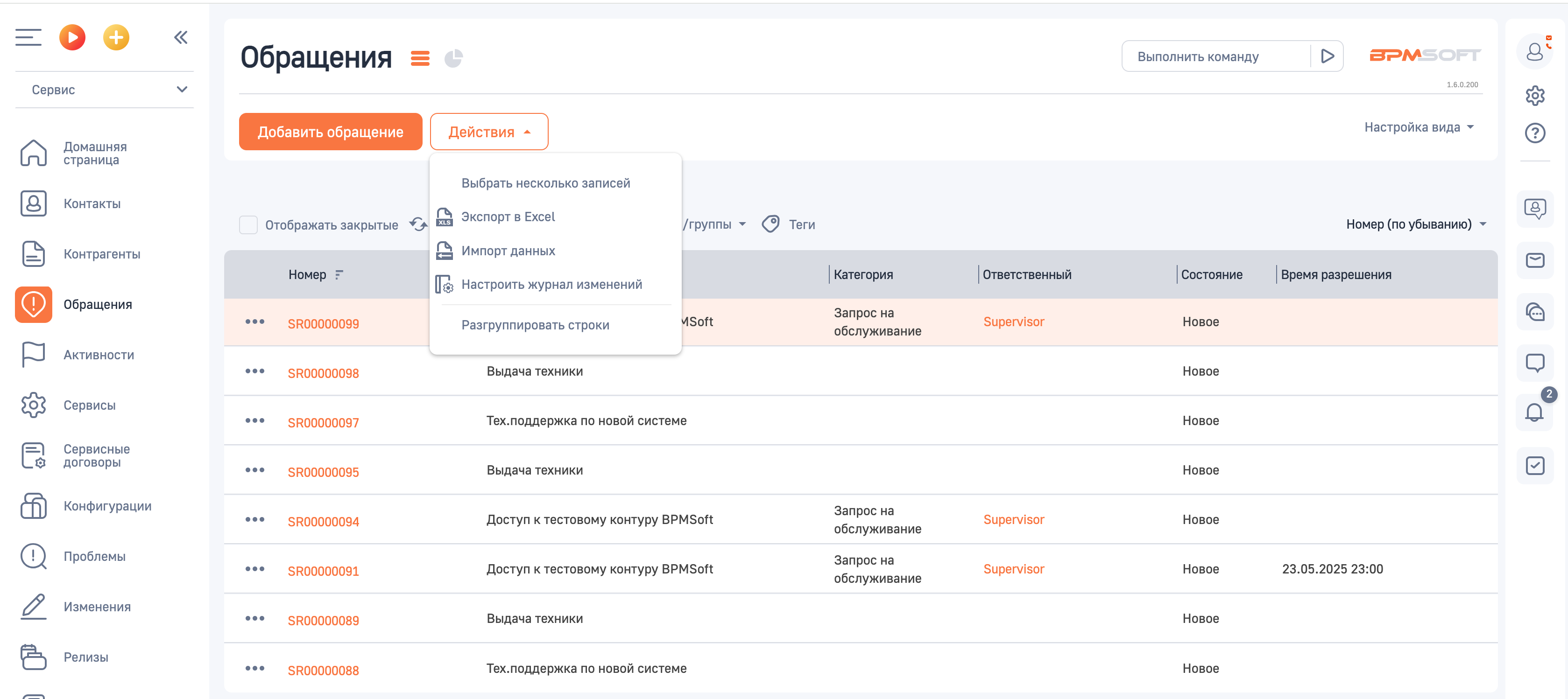Open the hamburger main menu icon
1568x699 pixels.
pos(28,38)
